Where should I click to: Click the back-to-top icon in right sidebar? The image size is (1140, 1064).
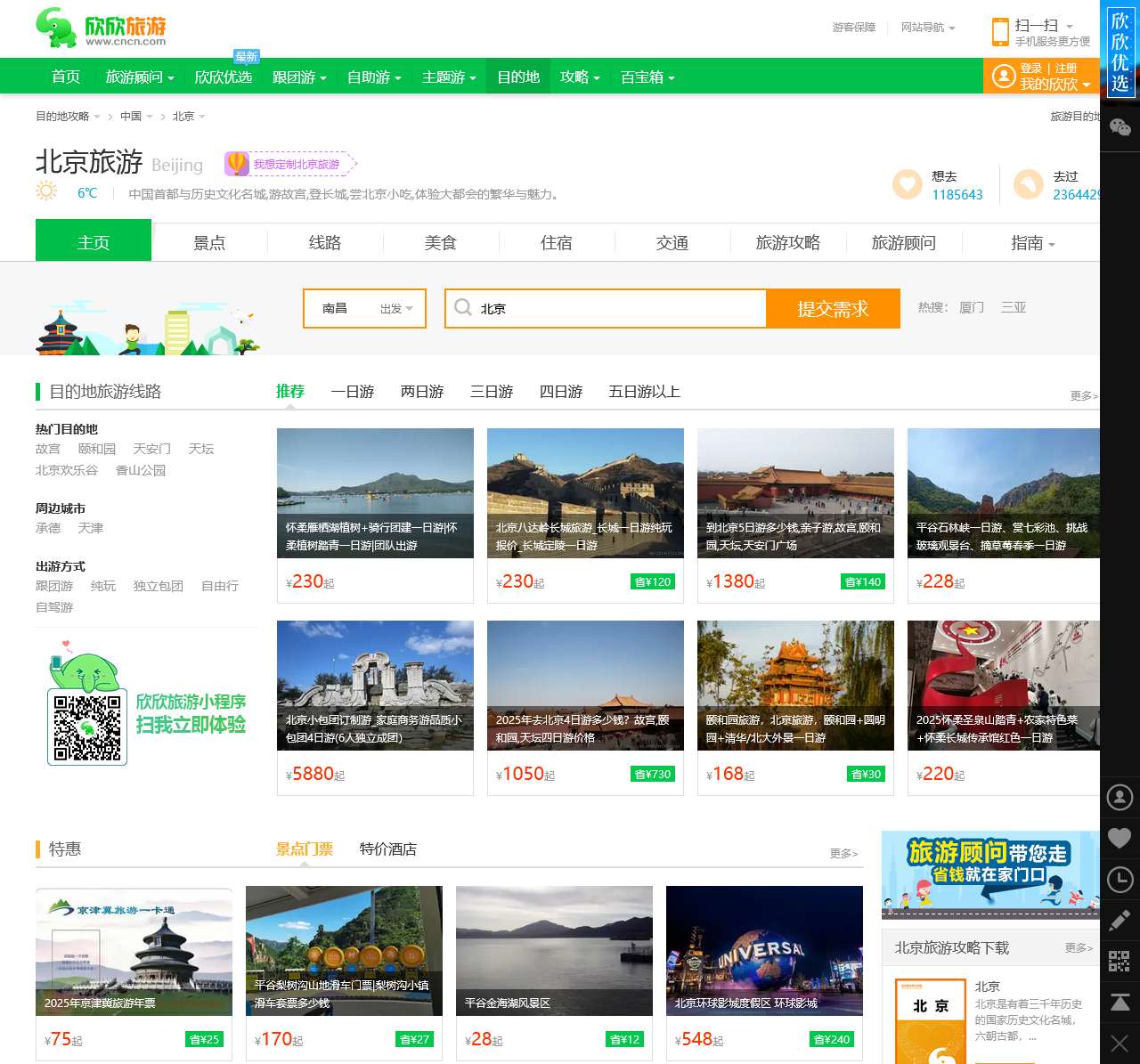point(1120,1001)
